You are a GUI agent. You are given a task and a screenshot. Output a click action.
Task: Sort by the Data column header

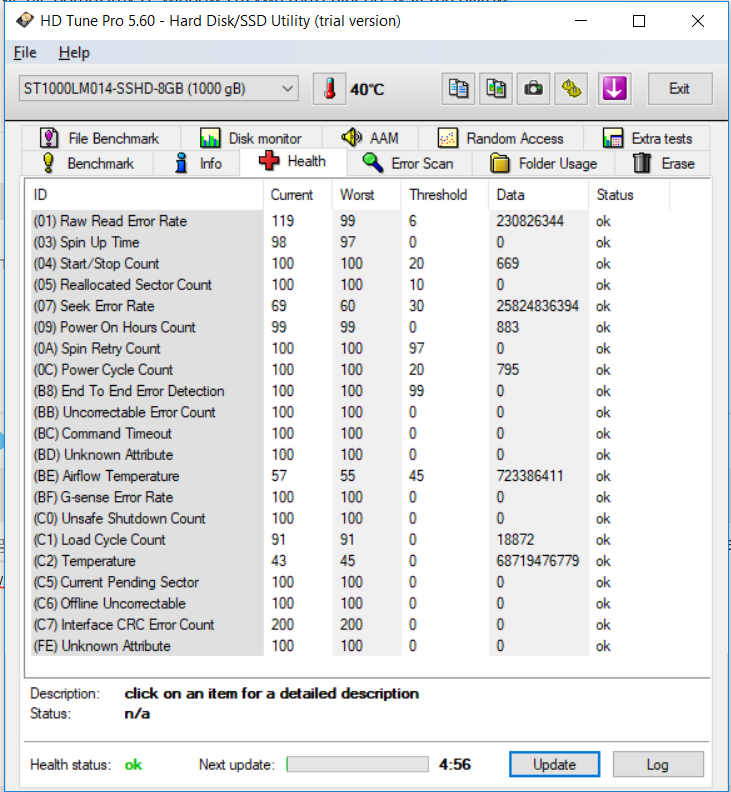(x=539, y=195)
